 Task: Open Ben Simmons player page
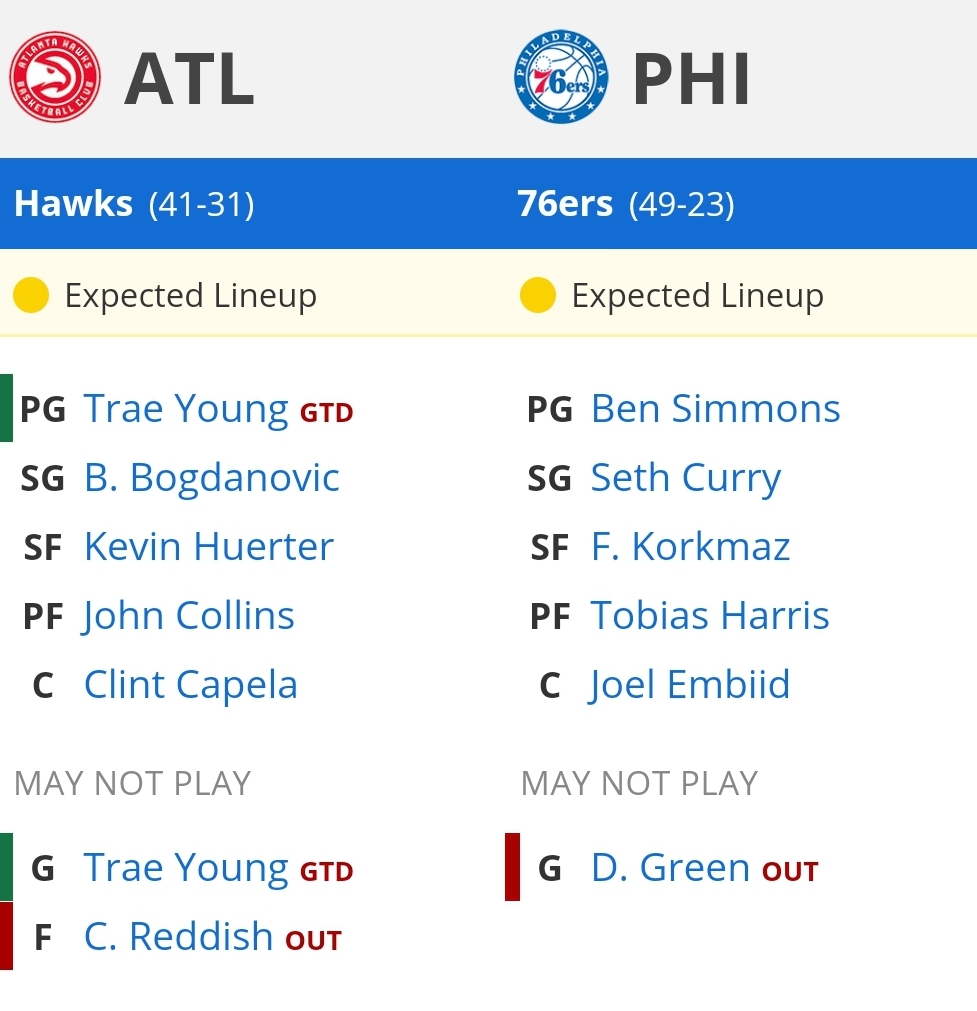tap(716, 409)
